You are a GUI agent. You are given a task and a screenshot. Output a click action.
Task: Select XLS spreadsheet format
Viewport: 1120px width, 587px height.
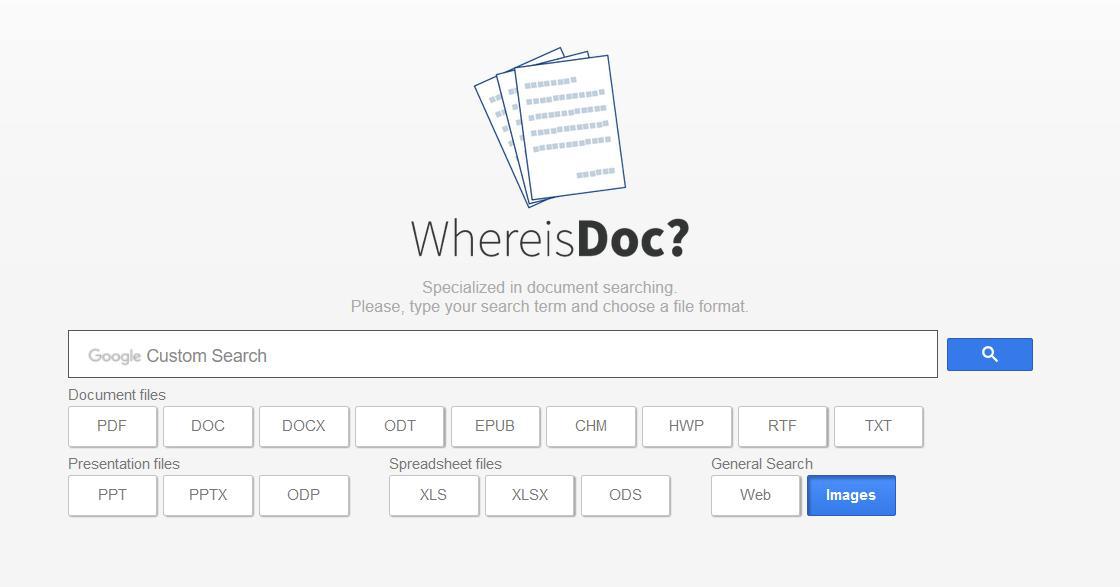coord(434,495)
